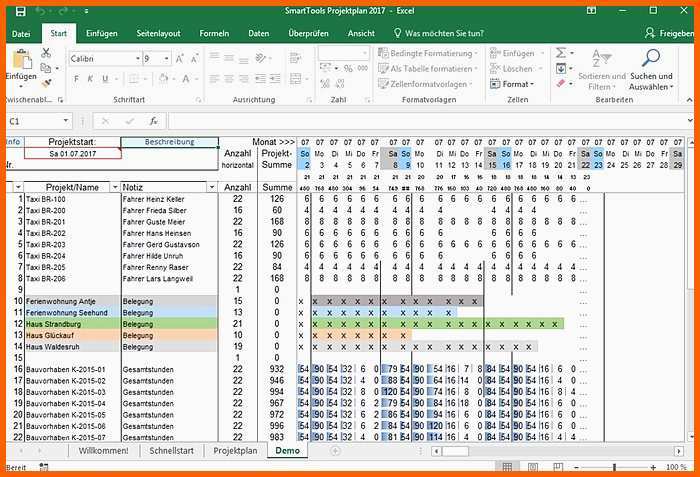Open the Format dropdown in Zellen group
The height and width of the screenshot is (477, 700).
coord(512,84)
